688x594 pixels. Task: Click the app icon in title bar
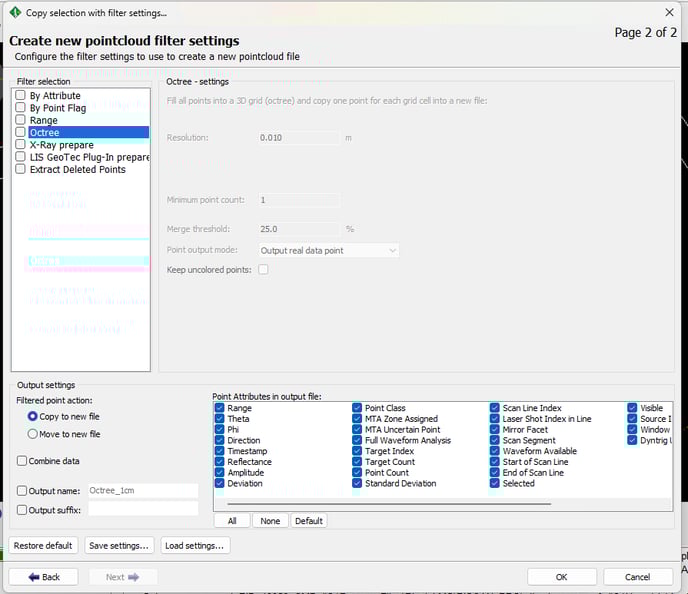tap(13, 13)
